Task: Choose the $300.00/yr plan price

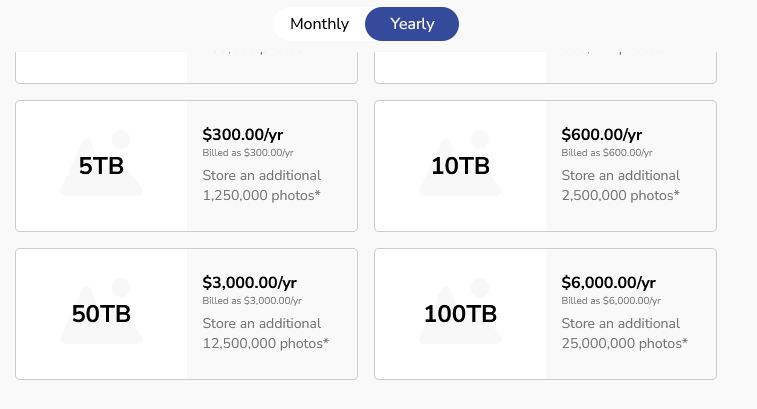Action: coord(243,134)
